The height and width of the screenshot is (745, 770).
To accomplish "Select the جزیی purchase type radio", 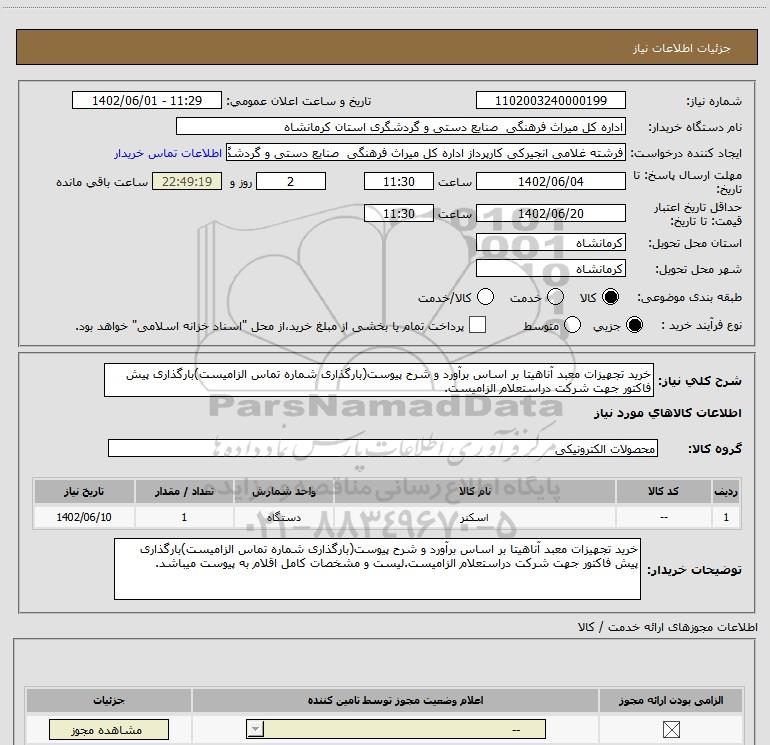I will (x=634, y=325).
